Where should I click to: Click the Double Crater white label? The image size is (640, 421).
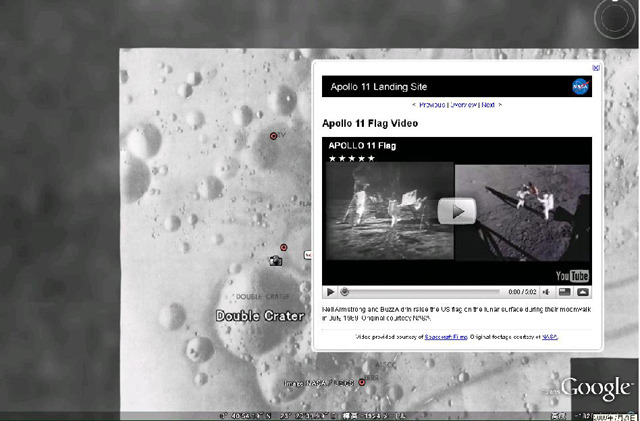pyautogui.click(x=260, y=316)
